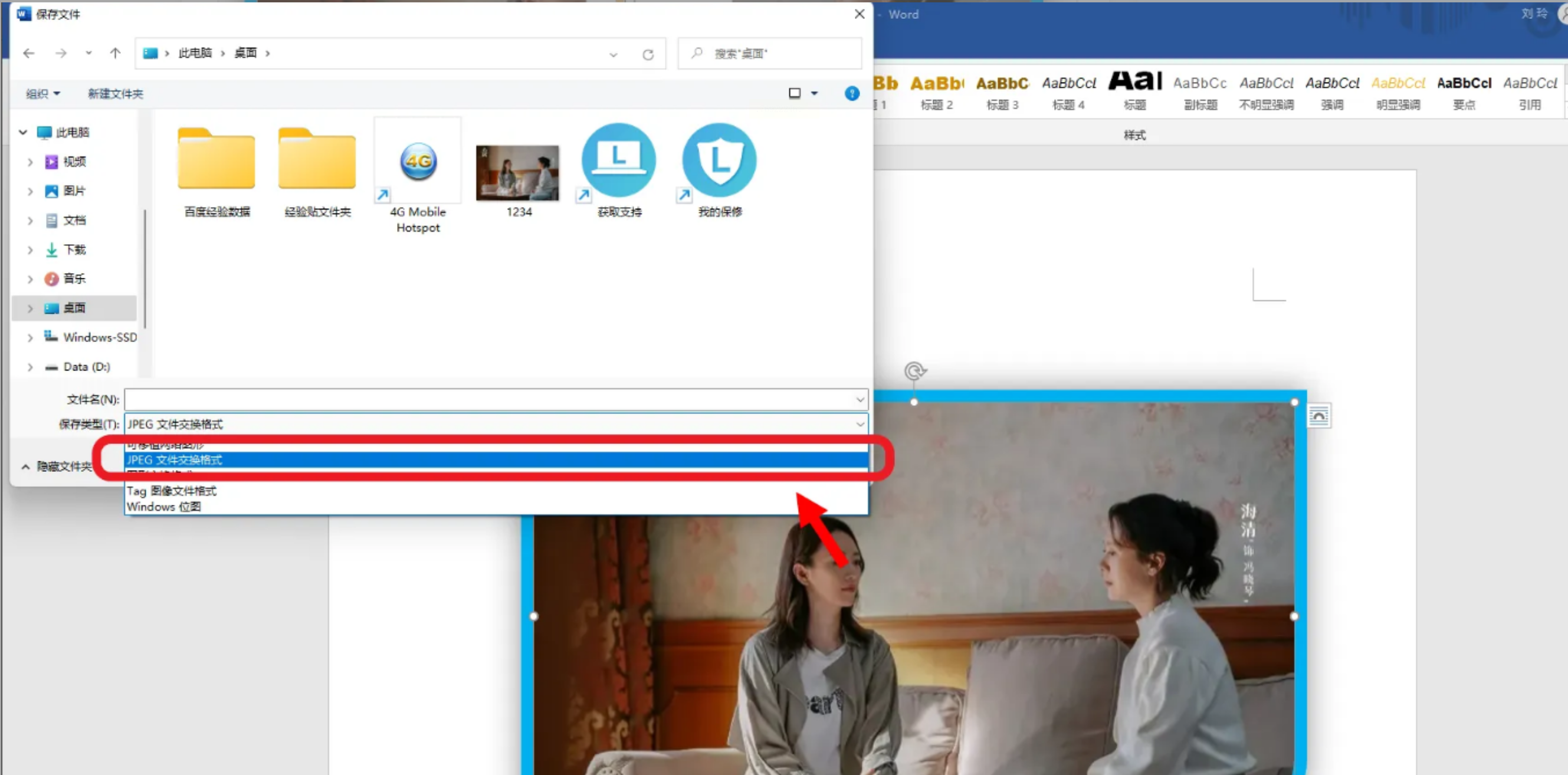
Task: Expand the 图片 tree node
Action: [30, 191]
